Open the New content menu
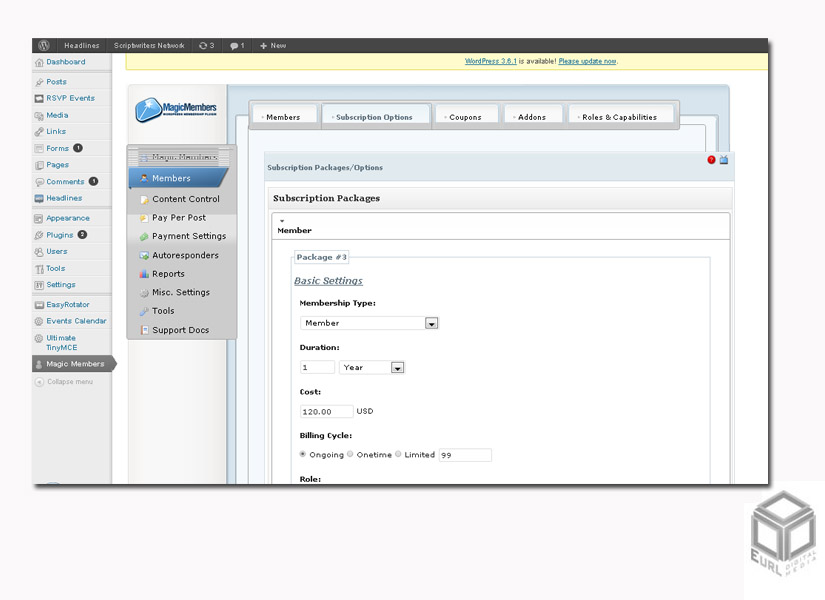 click(273, 46)
